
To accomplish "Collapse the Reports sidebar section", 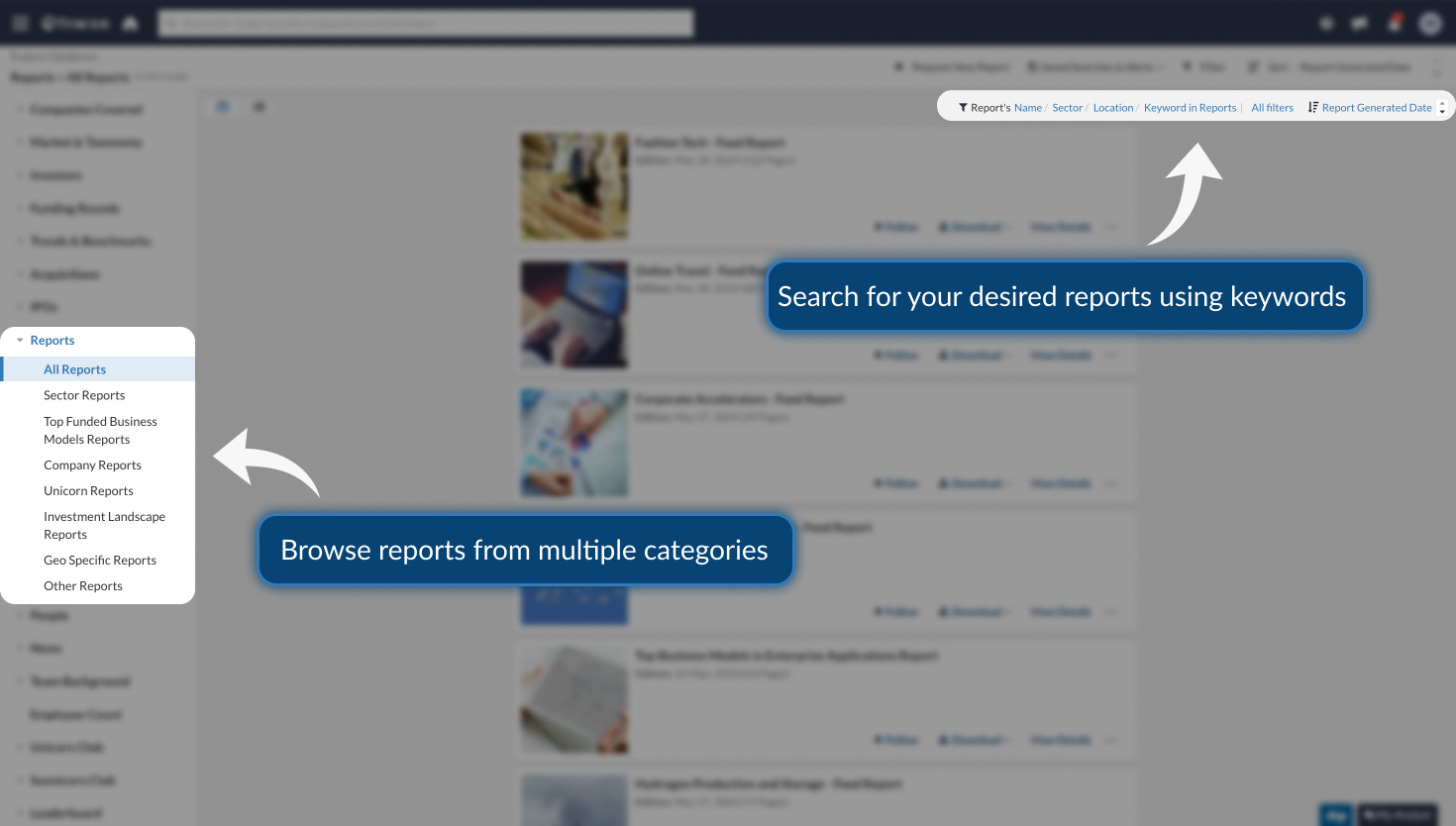I will (20, 341).
